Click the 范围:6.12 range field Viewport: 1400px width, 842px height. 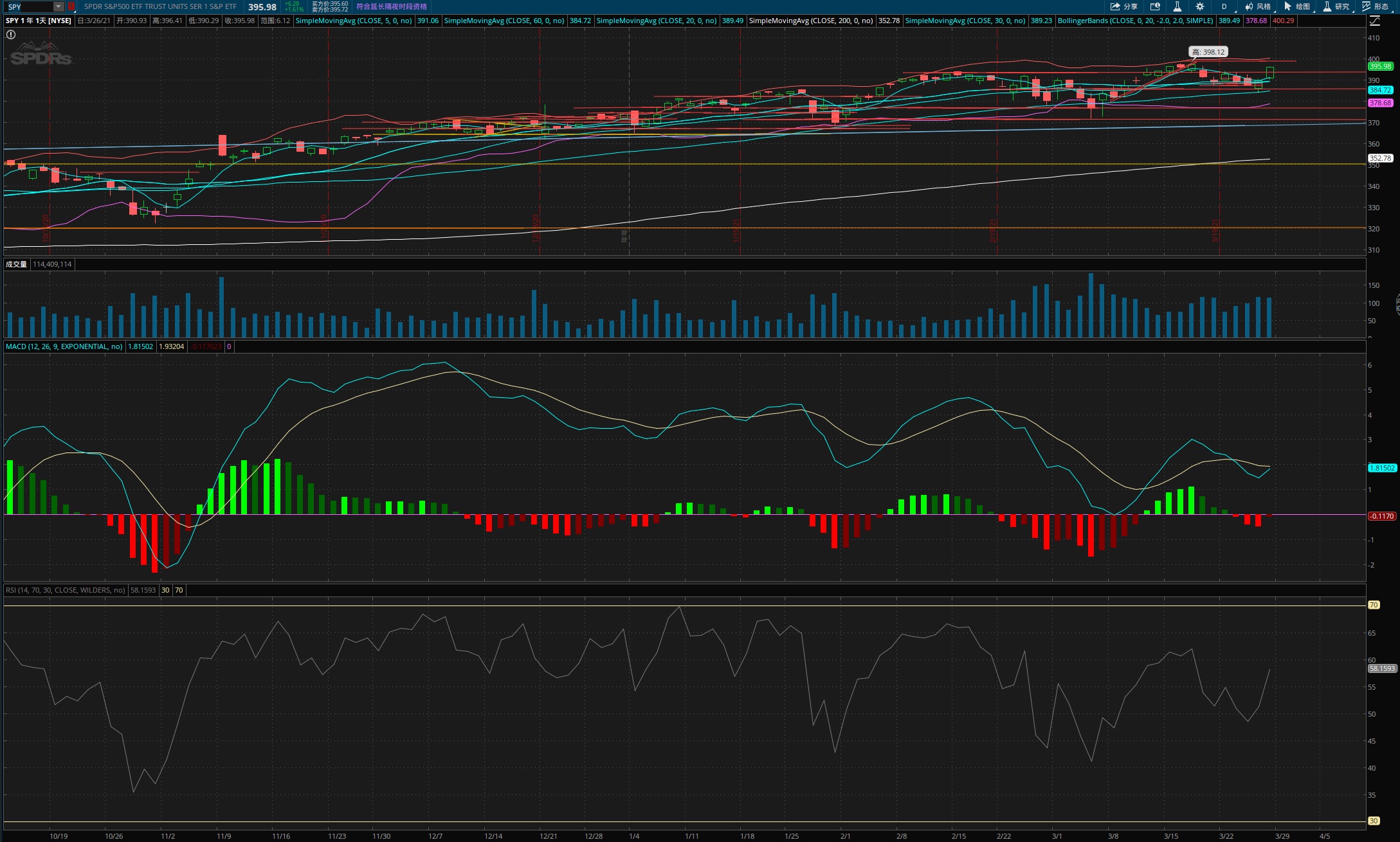(x=275, y=21)
